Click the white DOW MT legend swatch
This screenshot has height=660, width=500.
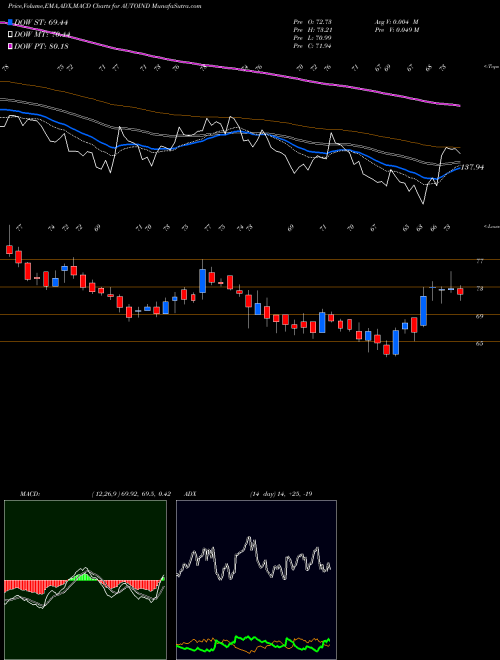coord(10,35)
